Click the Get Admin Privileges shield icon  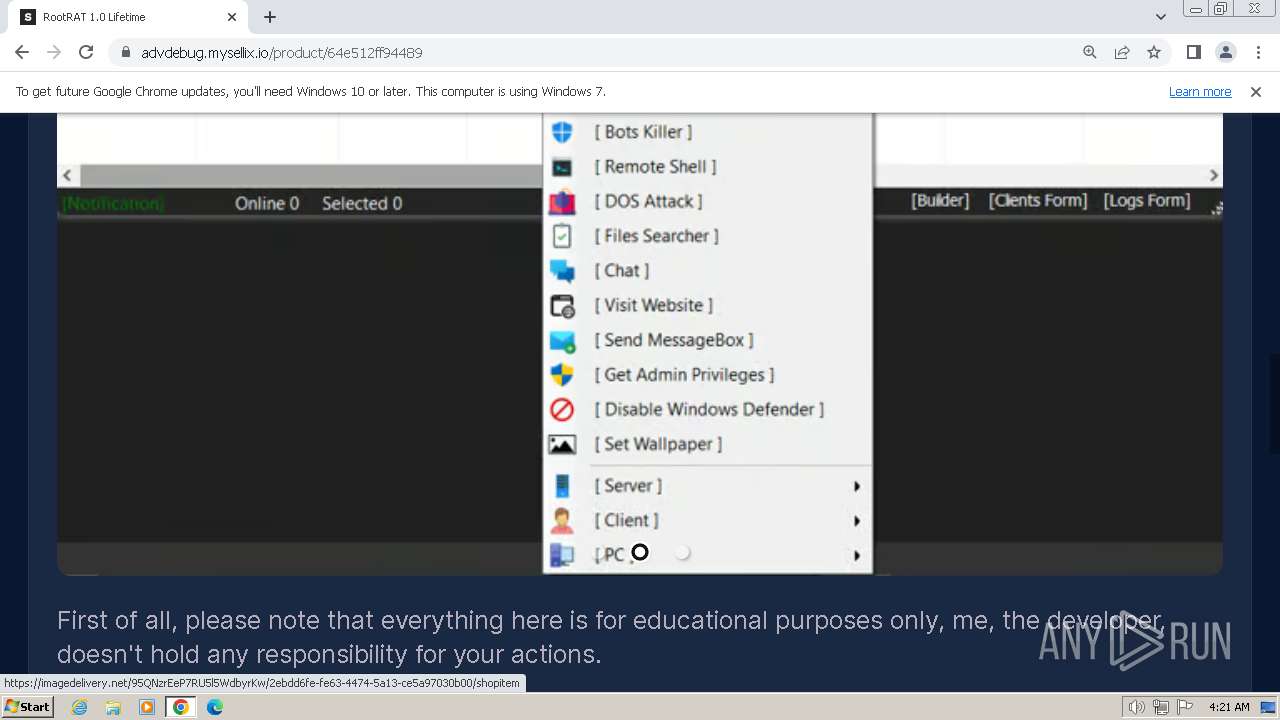(x=562, y=375)
